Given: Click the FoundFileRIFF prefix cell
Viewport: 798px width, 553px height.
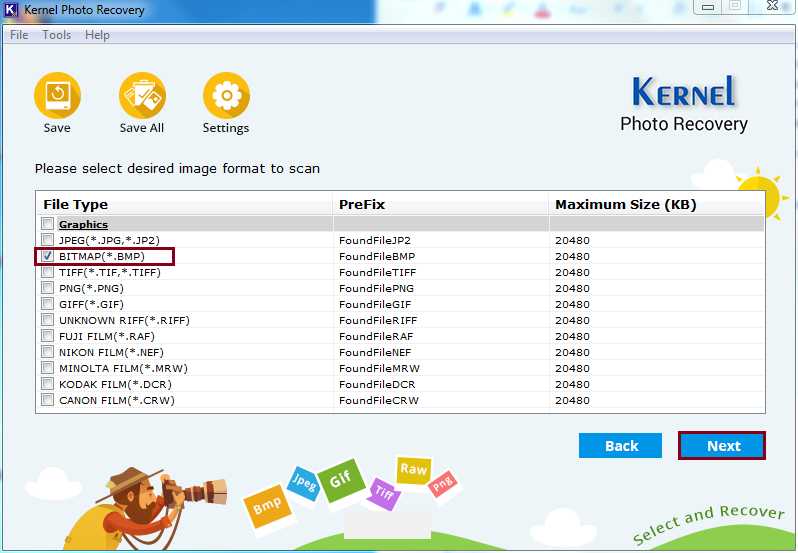Looking at the screenshot, I should click(x=378, y=321).
